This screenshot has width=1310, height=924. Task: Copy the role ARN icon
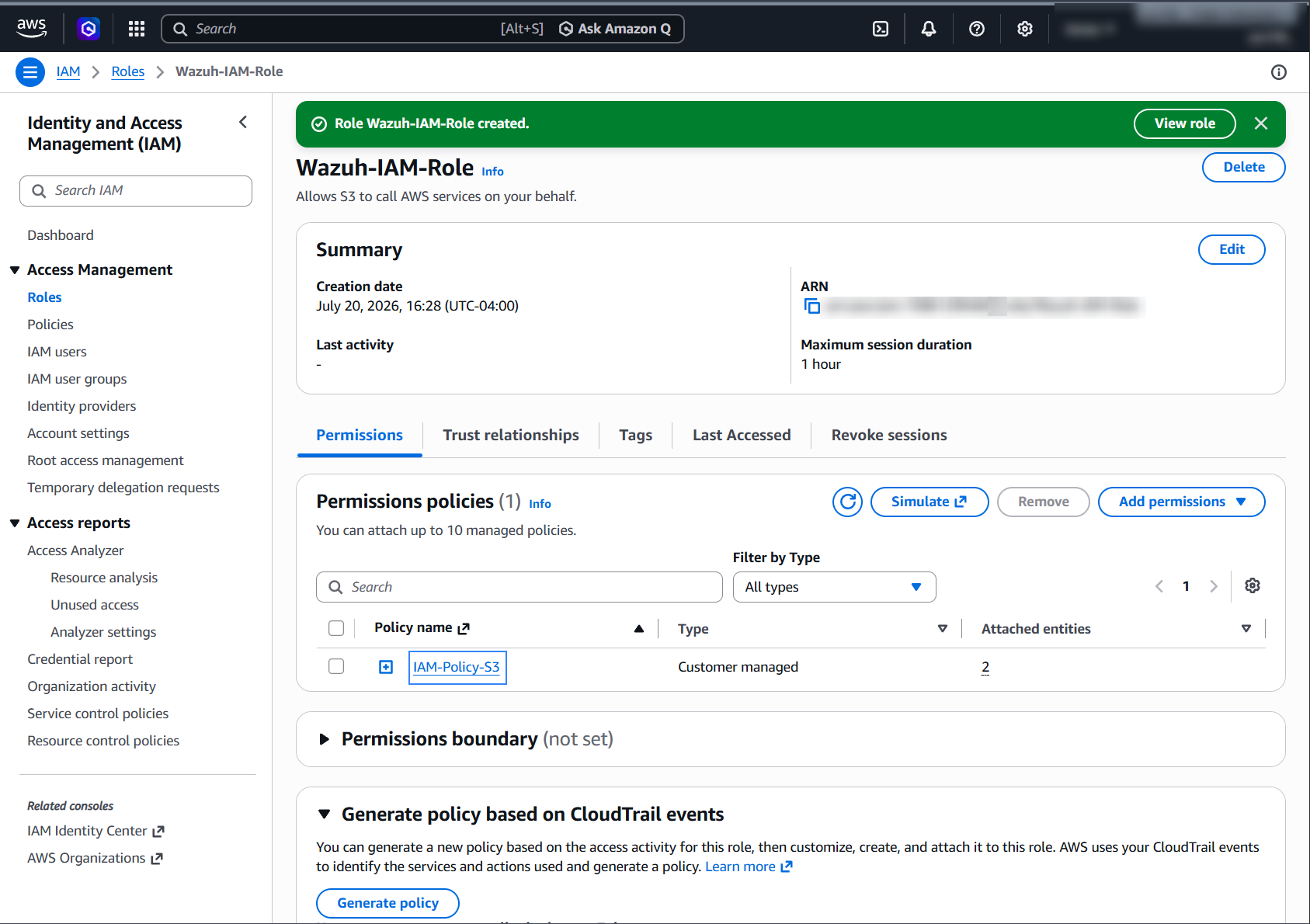click(x=812, y=306)
